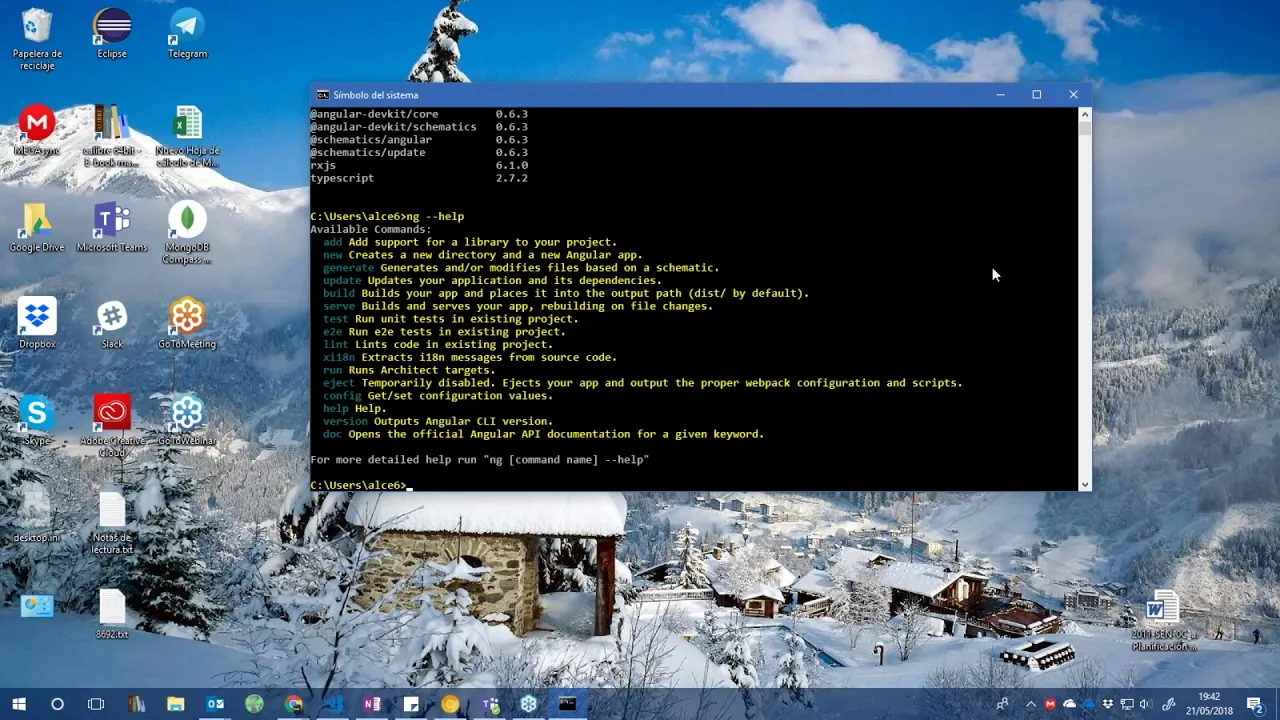The width and height of the screenshot is (1280, 720).
Task: Open the Papelera de reciclaje desktop icon
Action: point(37,40)
